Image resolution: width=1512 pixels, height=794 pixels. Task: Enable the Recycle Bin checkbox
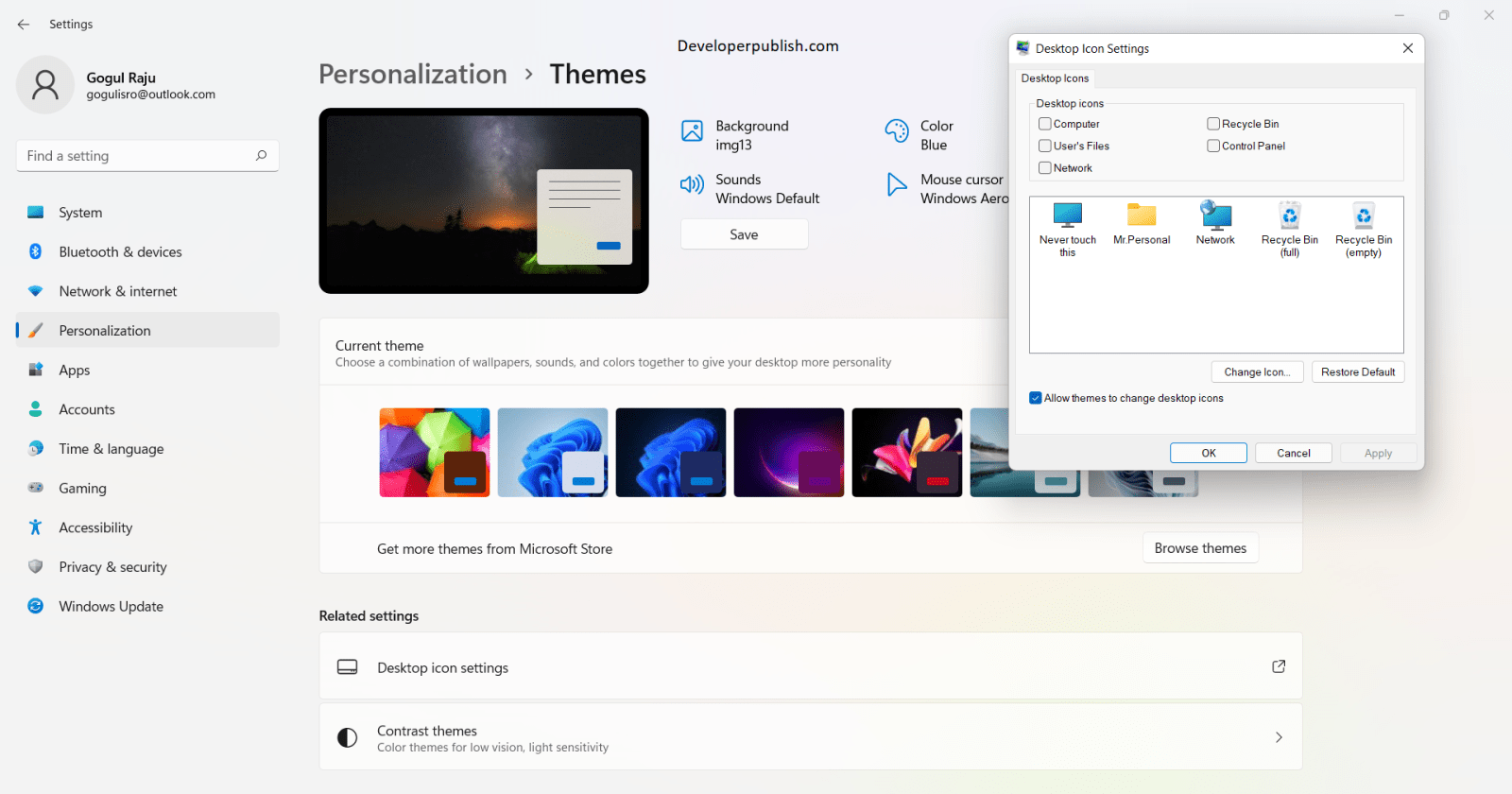[1213, 124]
